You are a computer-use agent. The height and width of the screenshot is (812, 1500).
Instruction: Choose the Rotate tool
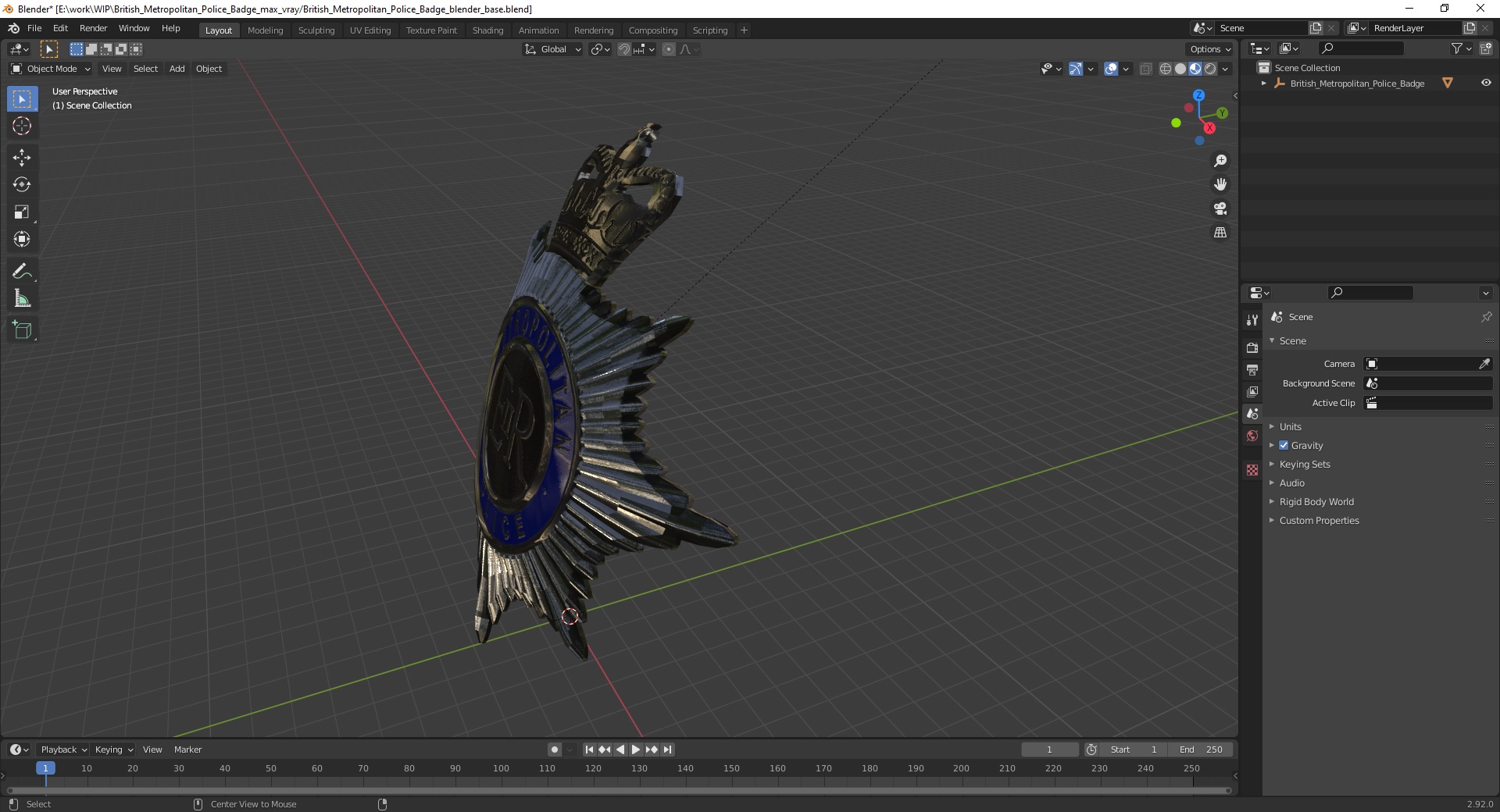[x=22, y=185]
